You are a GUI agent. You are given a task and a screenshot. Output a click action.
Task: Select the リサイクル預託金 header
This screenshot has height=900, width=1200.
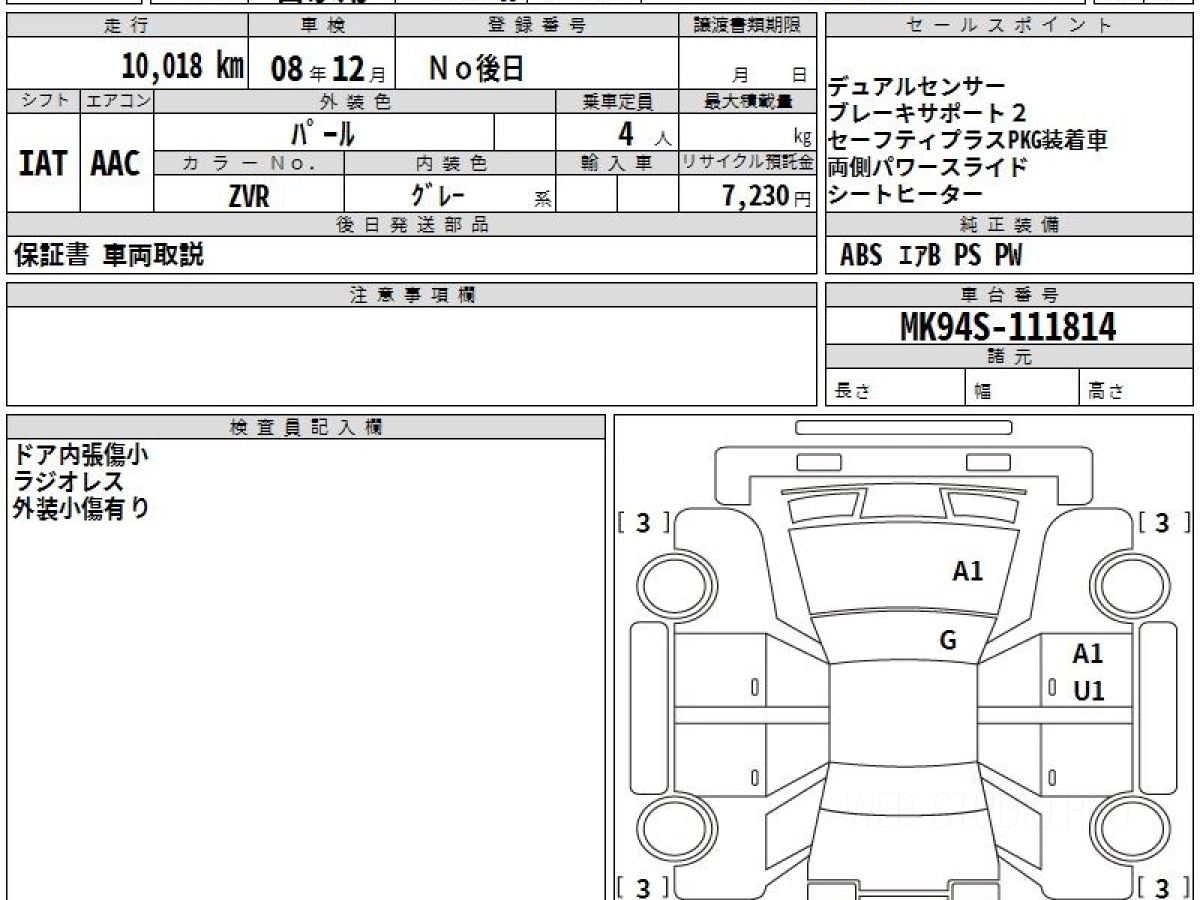coord(748,163)
